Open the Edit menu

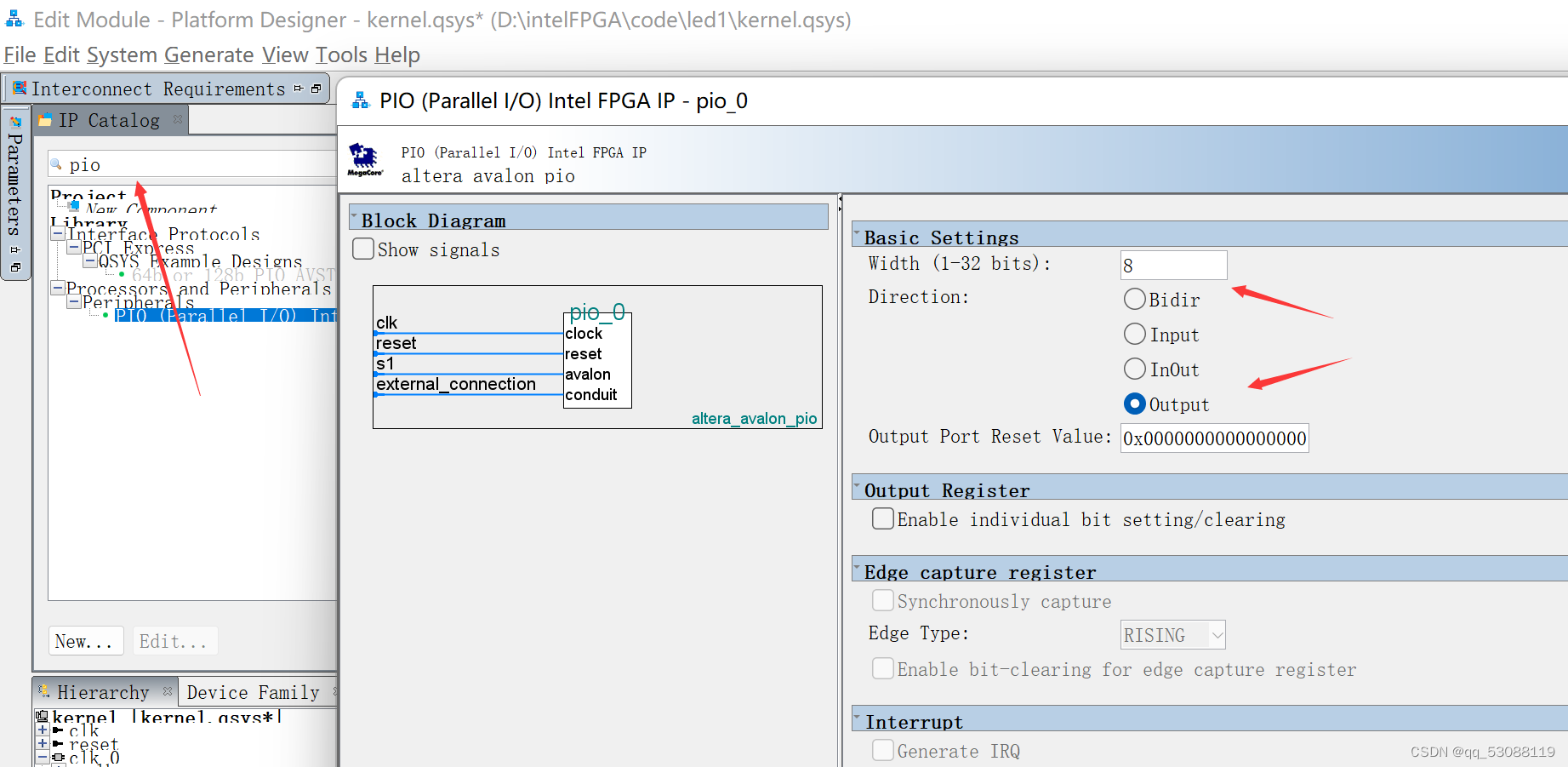61,54
